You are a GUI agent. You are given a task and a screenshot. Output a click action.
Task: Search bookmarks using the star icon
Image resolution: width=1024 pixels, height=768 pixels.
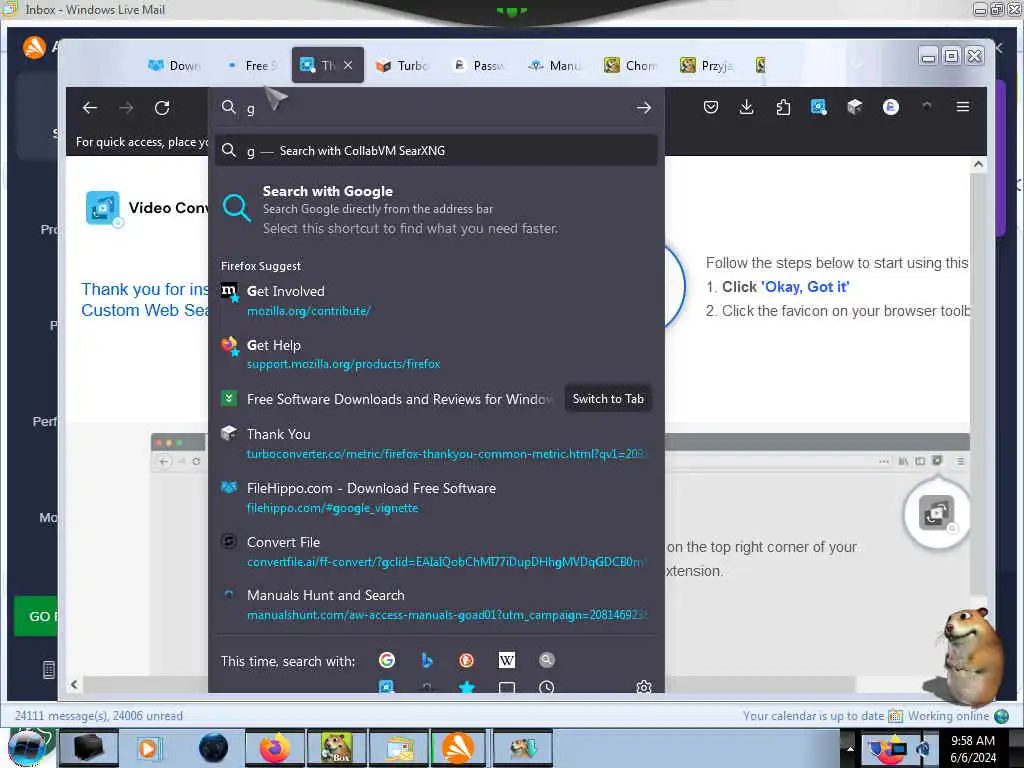466,686
